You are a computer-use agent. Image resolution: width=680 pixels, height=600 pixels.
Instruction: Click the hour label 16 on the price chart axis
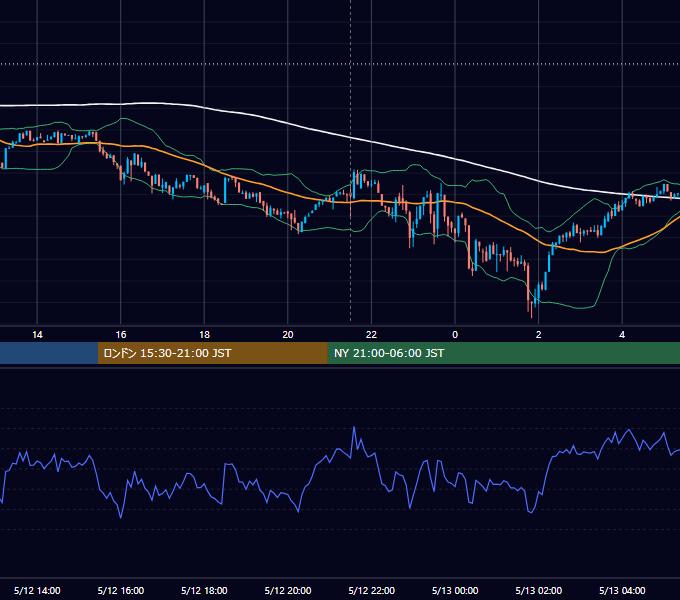point(121,335)
